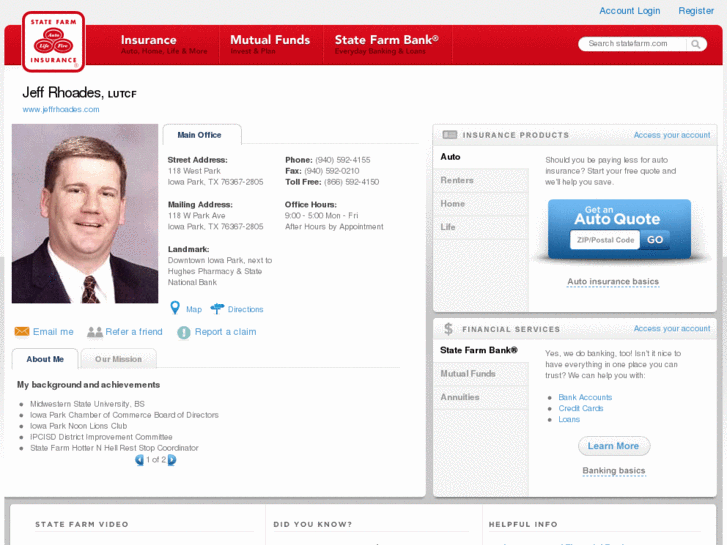Viewport: 727px width, 545px height.
Task: Go to previous page of achievements
Action: point(139,460)
